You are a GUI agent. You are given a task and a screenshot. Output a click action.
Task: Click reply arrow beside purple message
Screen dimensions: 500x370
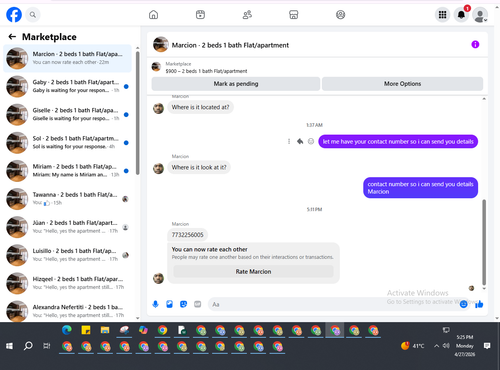pos(300,141)
